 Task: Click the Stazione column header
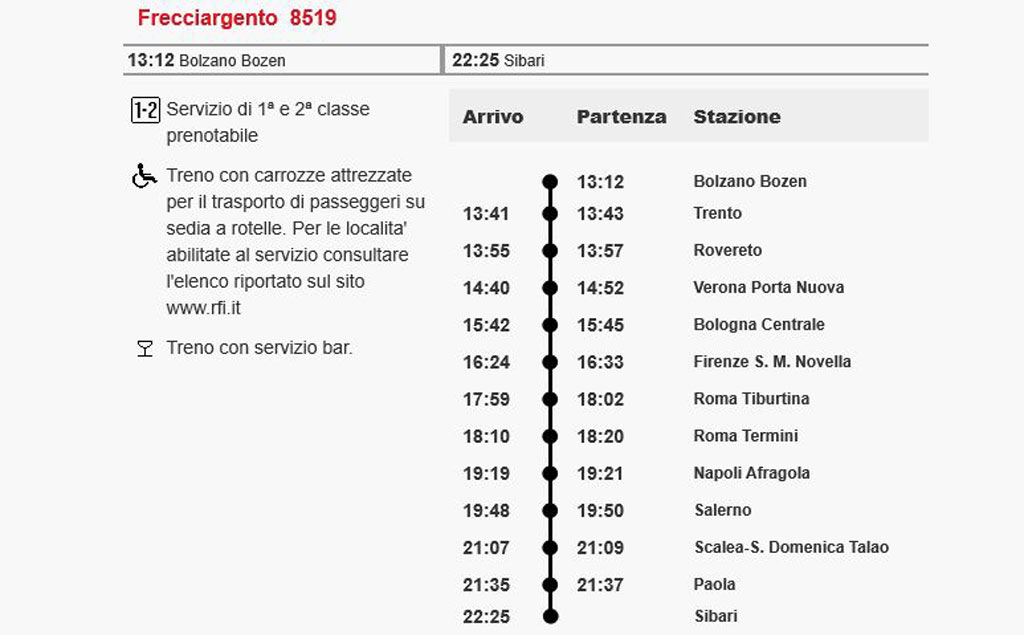(737, 117)
